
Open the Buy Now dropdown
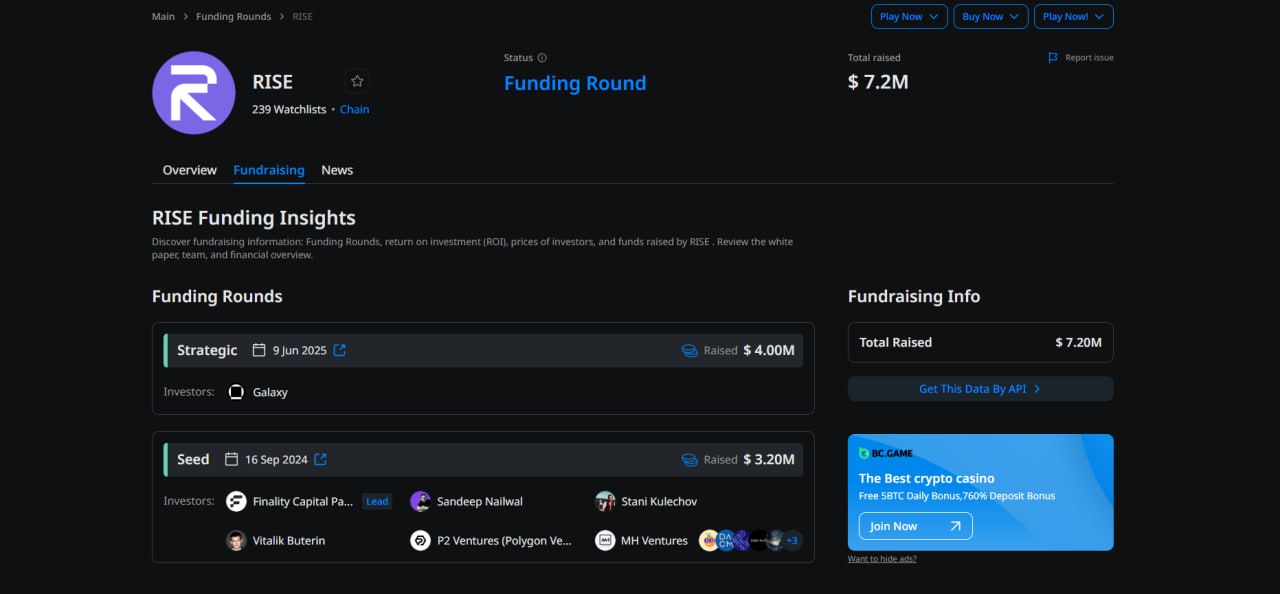coord(990,16)
